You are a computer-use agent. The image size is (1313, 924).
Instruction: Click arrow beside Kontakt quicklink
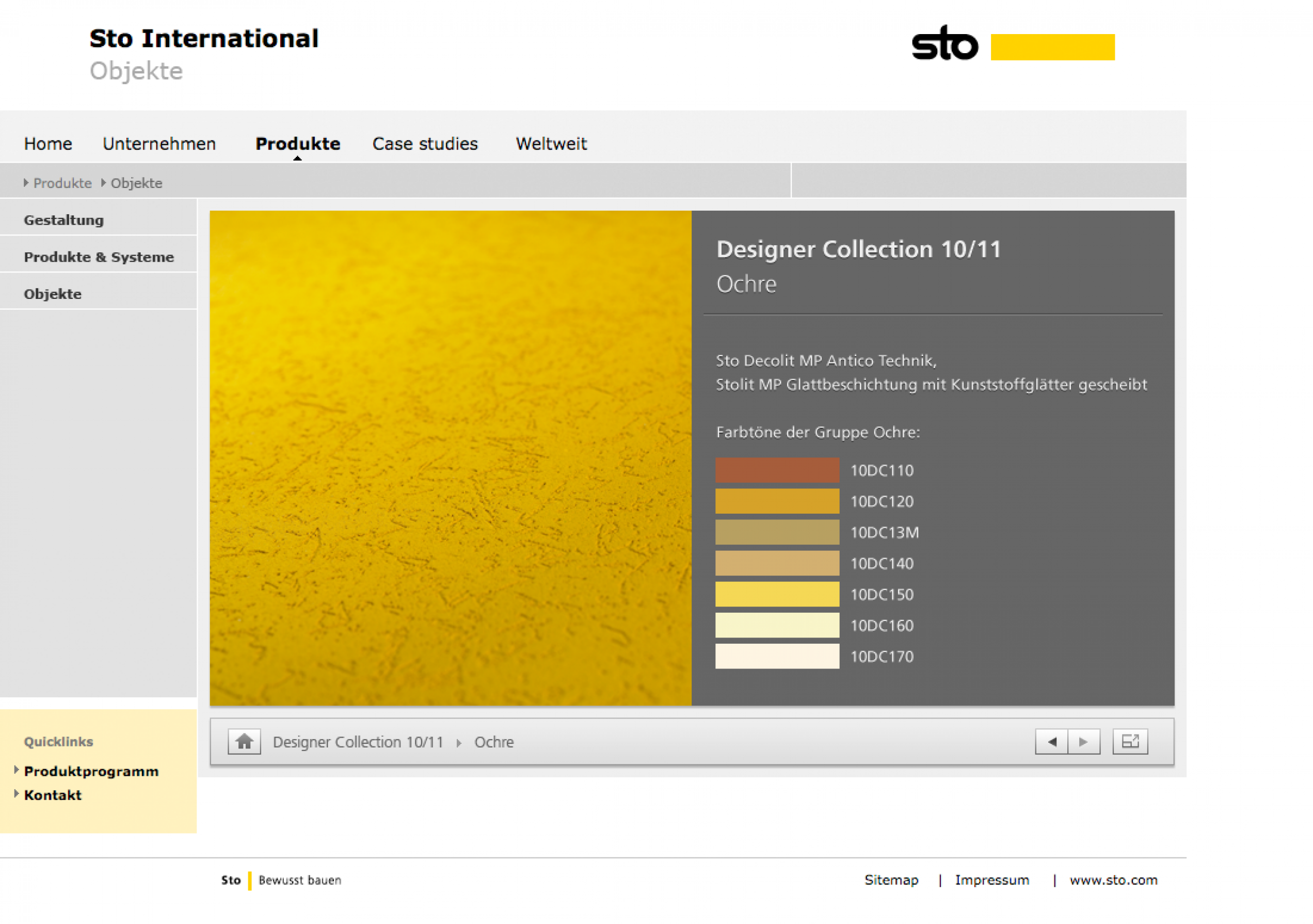coord(17,793)
